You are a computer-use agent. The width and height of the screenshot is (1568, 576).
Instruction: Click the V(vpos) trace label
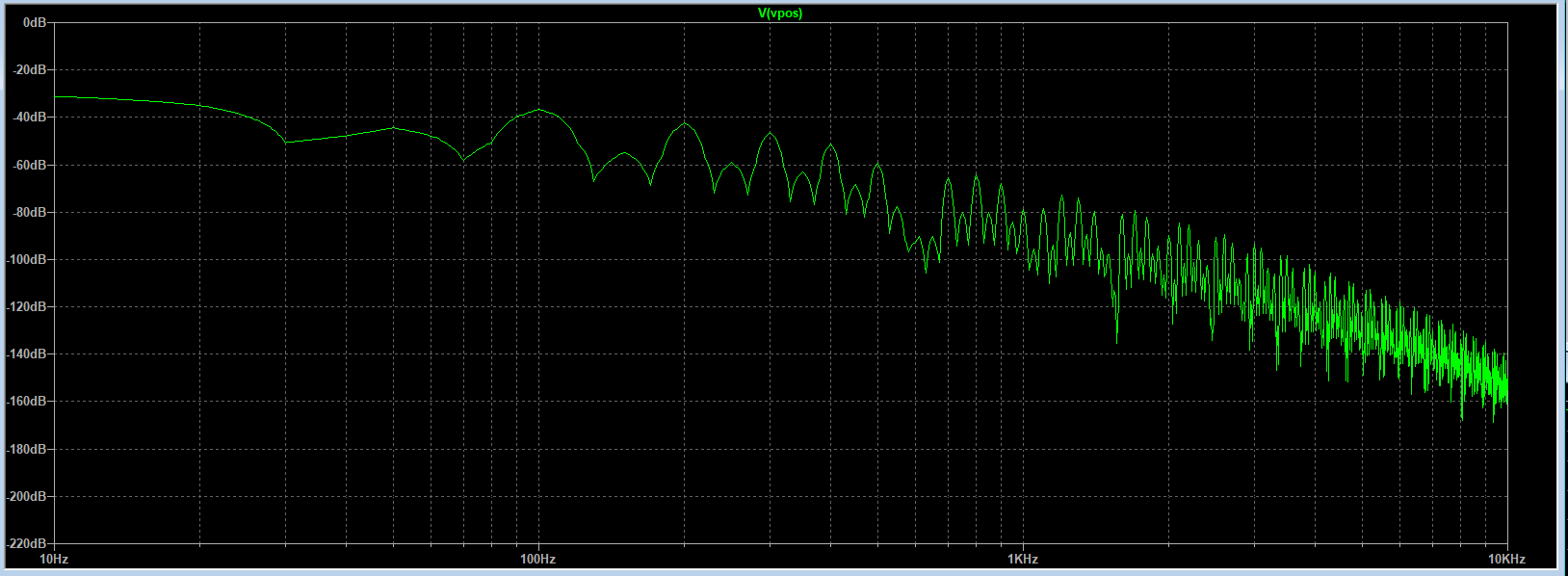[x=780, y=13]
